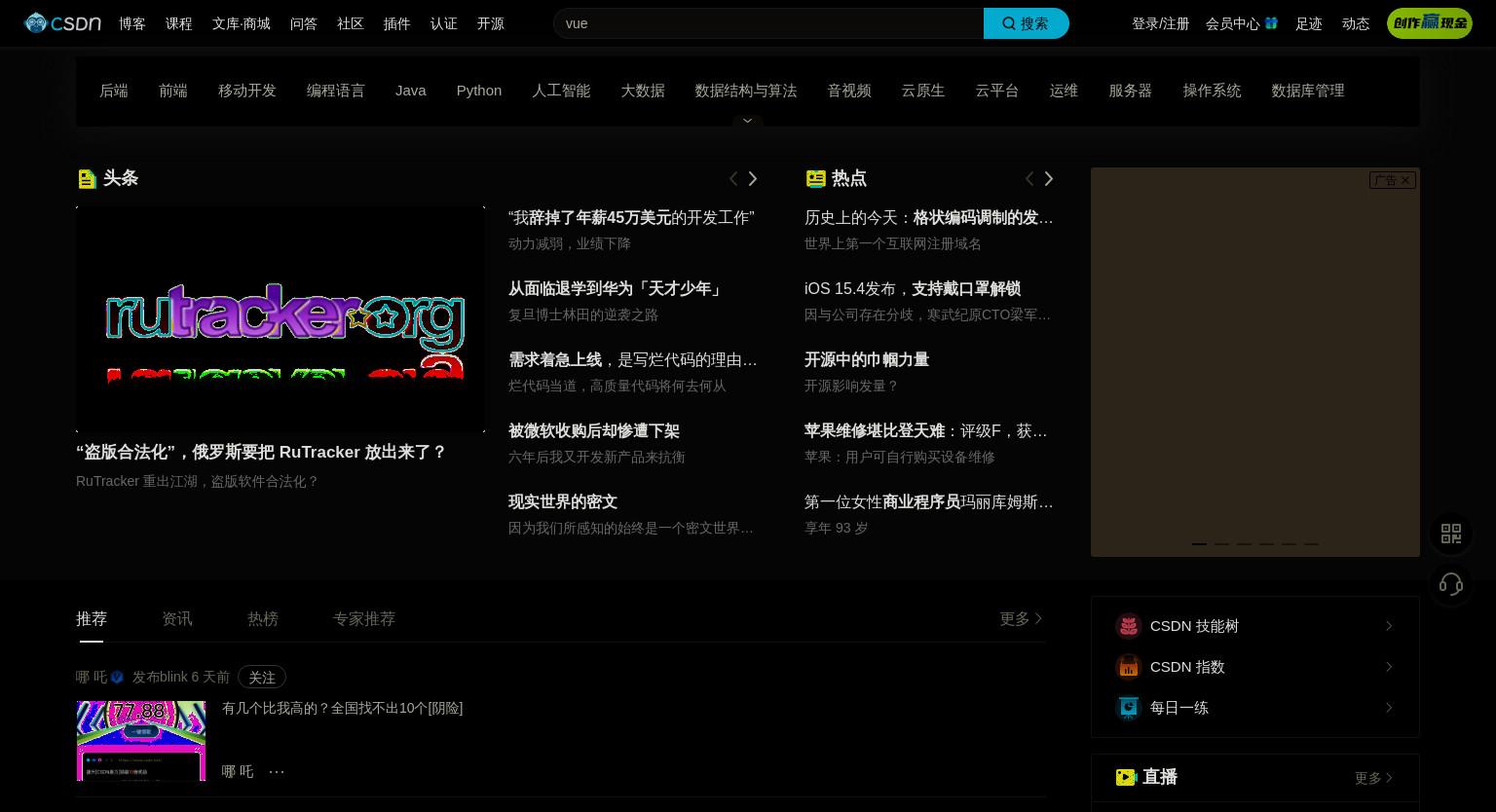This screenshot has width=1496, height=812.
Task: Go to next 热点 page arrow
Action: [x=1049, y=178]
